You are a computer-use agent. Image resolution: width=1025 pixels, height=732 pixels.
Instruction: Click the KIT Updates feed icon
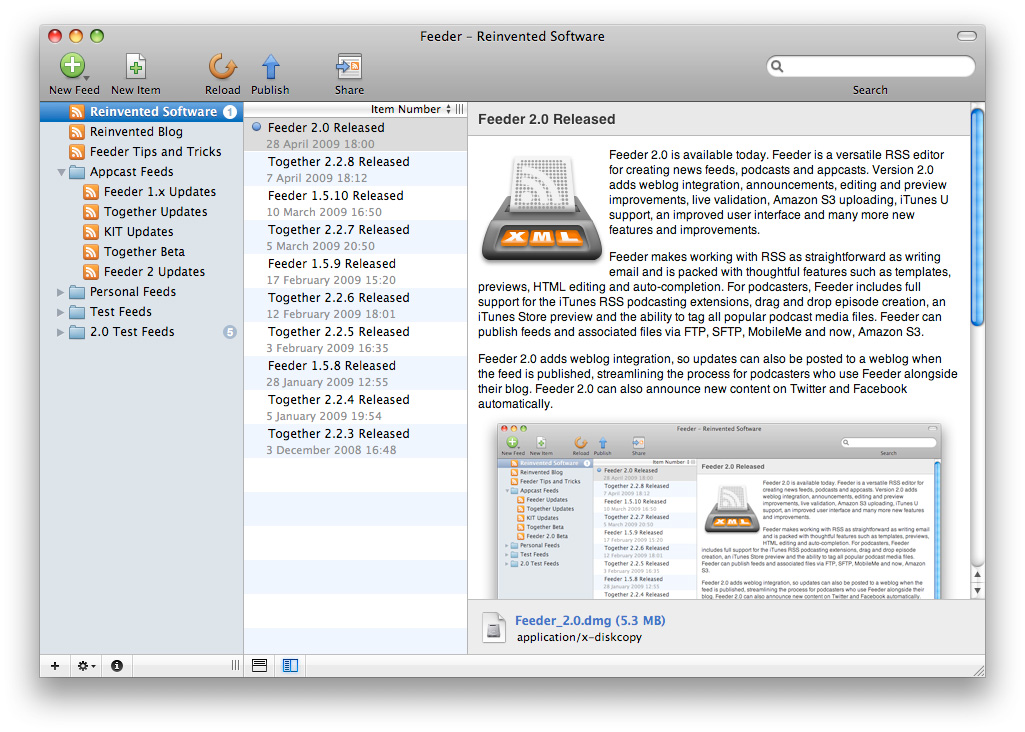[91, 232]
